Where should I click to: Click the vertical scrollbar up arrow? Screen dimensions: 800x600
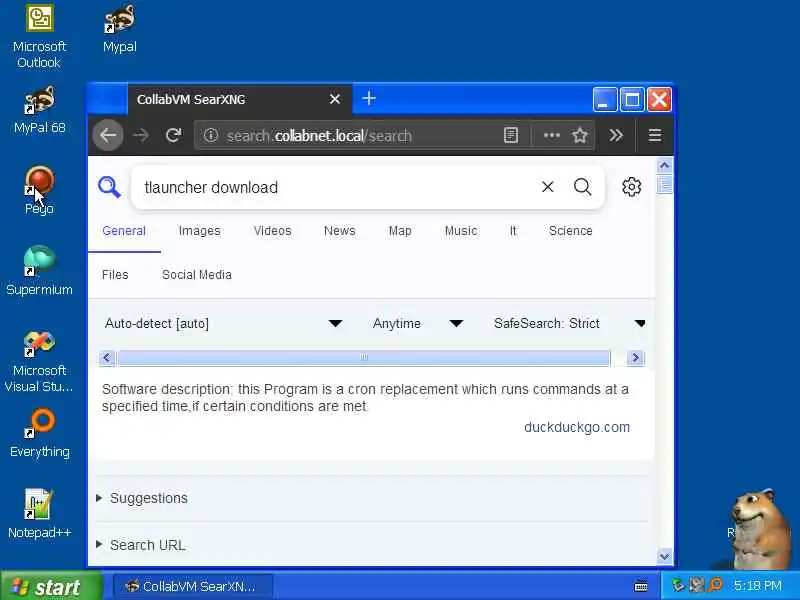pos(664,165)
